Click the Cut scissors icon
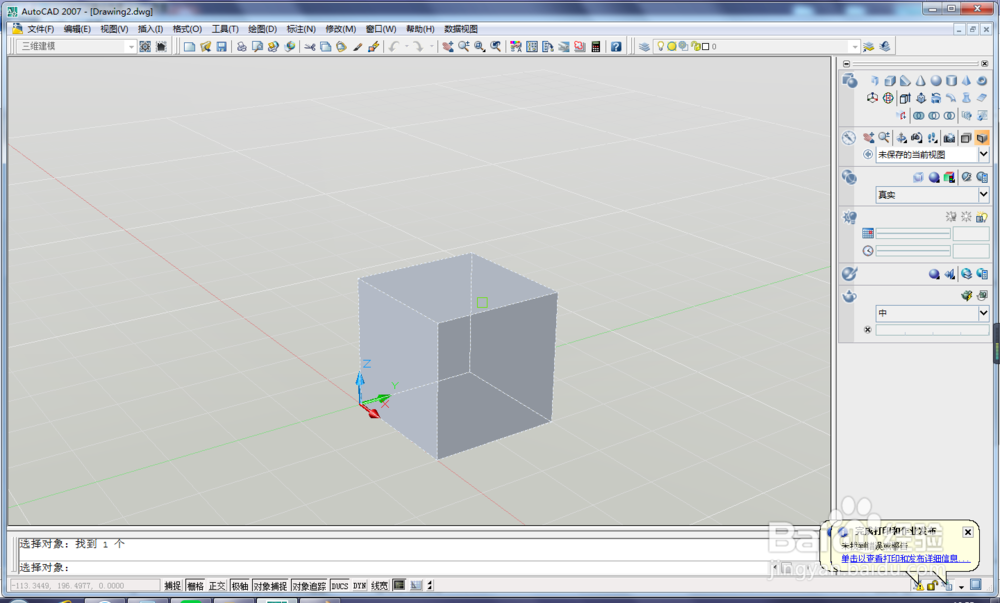 tap(310, 47)
